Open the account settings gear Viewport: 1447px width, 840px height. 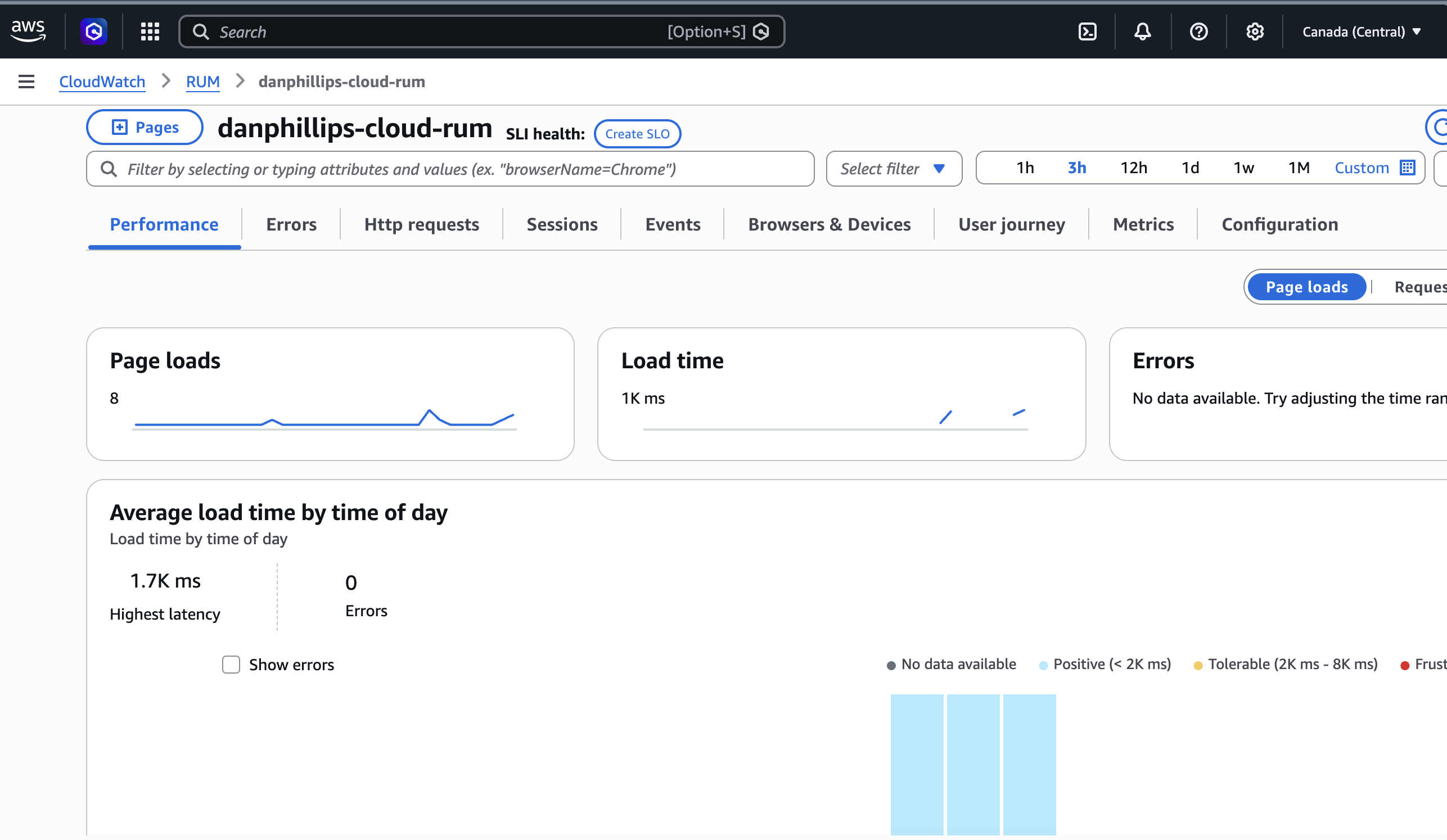[x=1255, y=31]
